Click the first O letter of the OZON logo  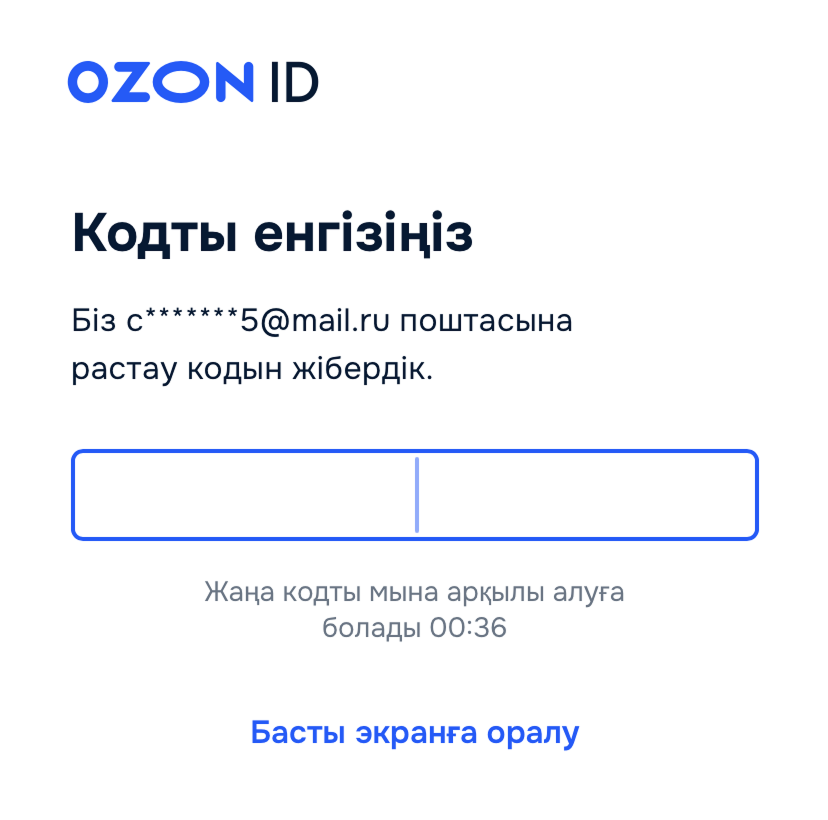(89, 82)
